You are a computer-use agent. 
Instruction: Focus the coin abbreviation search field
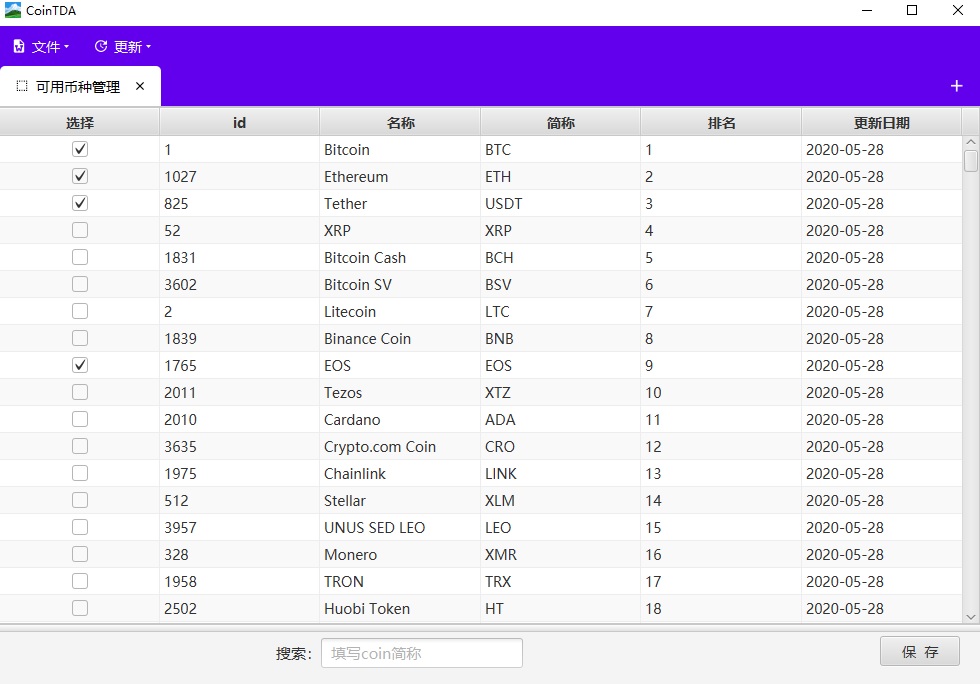(x=422, y=653)
